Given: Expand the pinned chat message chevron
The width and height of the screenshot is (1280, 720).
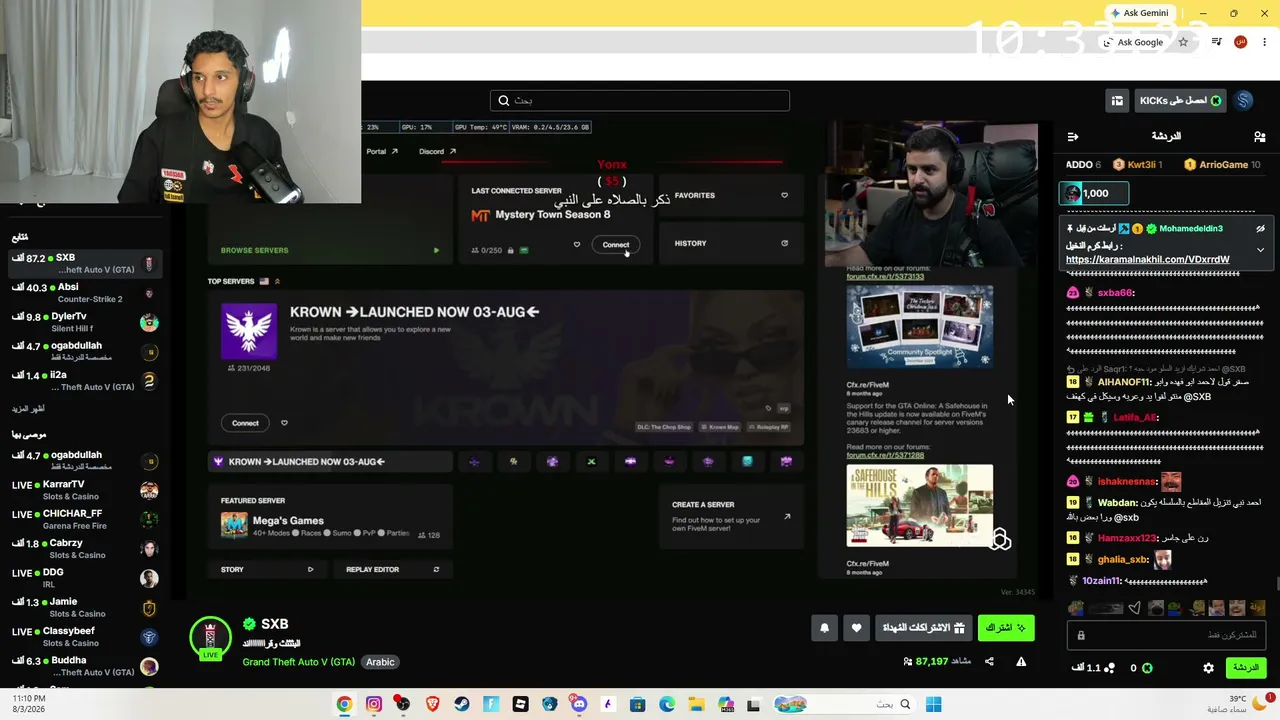Looking at the screenshot, I should point(1260,250).
